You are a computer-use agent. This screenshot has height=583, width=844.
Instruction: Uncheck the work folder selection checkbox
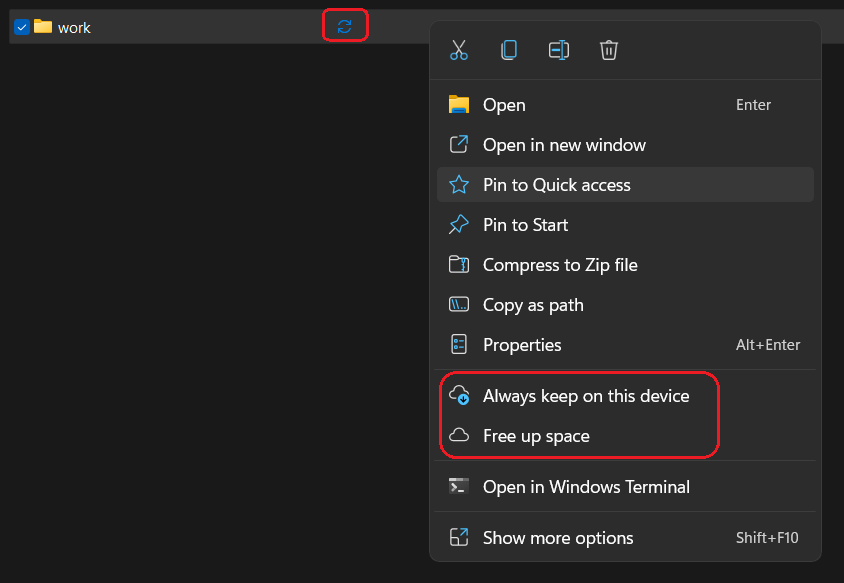point(21,27)
